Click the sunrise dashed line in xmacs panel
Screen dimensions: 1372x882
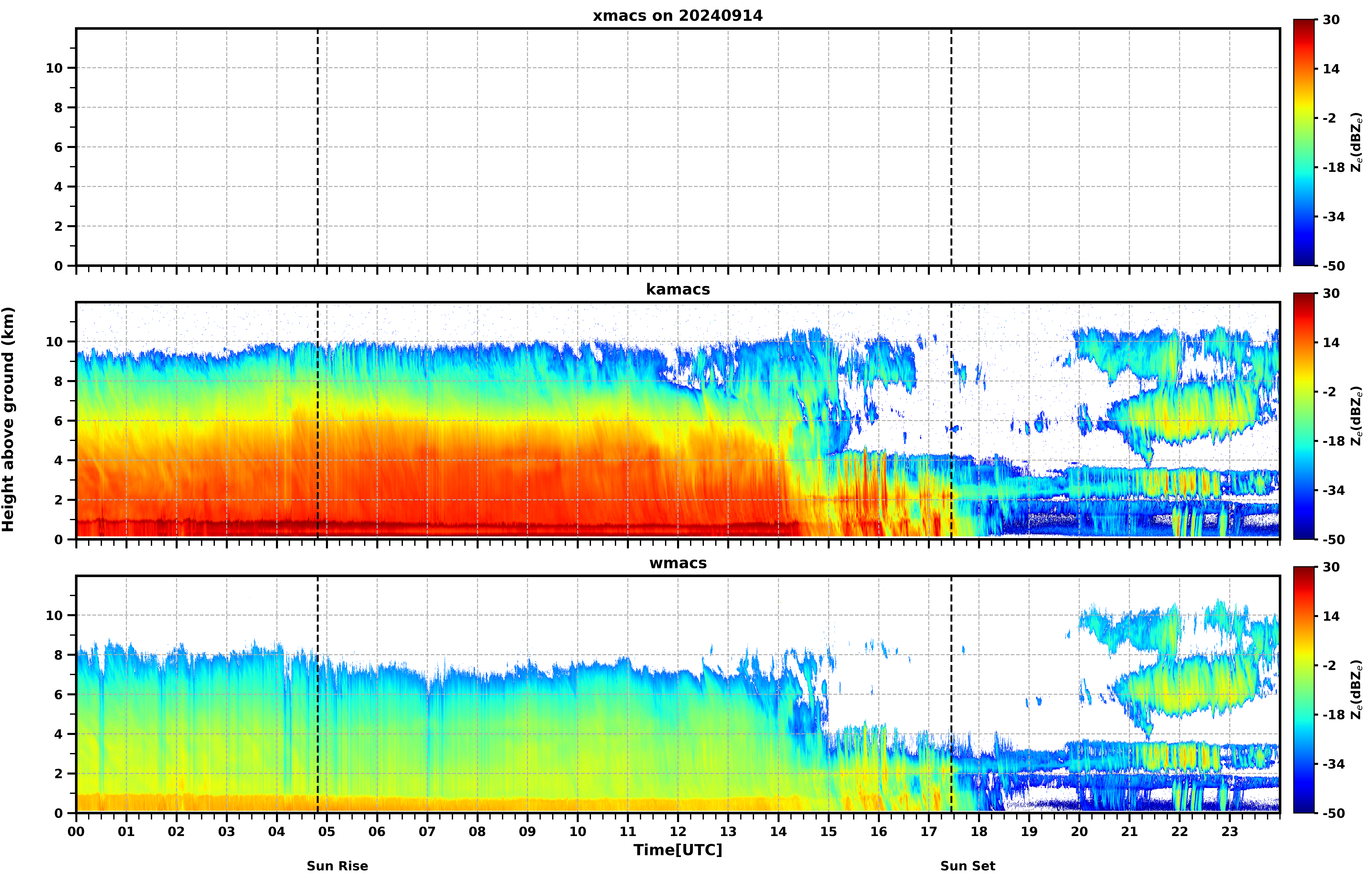click(318, 147)
